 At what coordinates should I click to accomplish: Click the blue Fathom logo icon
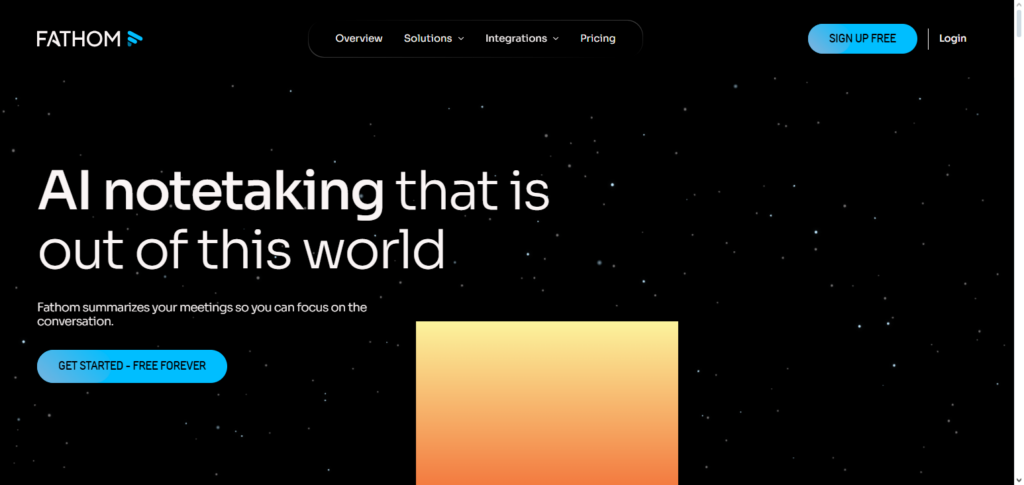(135, 39)
